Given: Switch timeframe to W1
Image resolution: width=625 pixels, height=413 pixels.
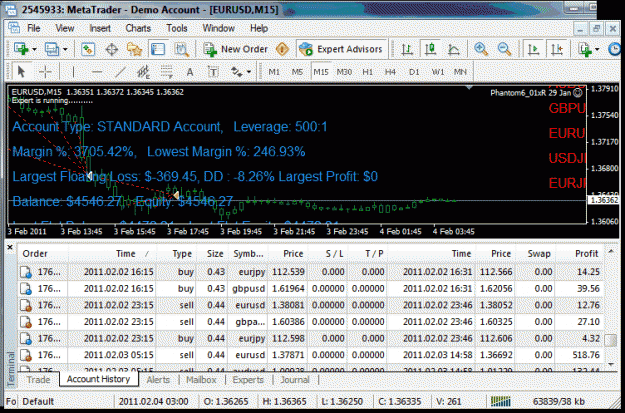Looking at the screenshot, I should pos(438,72).
